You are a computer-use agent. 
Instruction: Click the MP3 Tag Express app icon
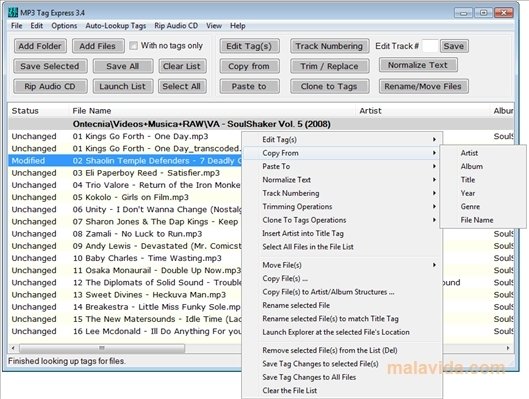13,12
